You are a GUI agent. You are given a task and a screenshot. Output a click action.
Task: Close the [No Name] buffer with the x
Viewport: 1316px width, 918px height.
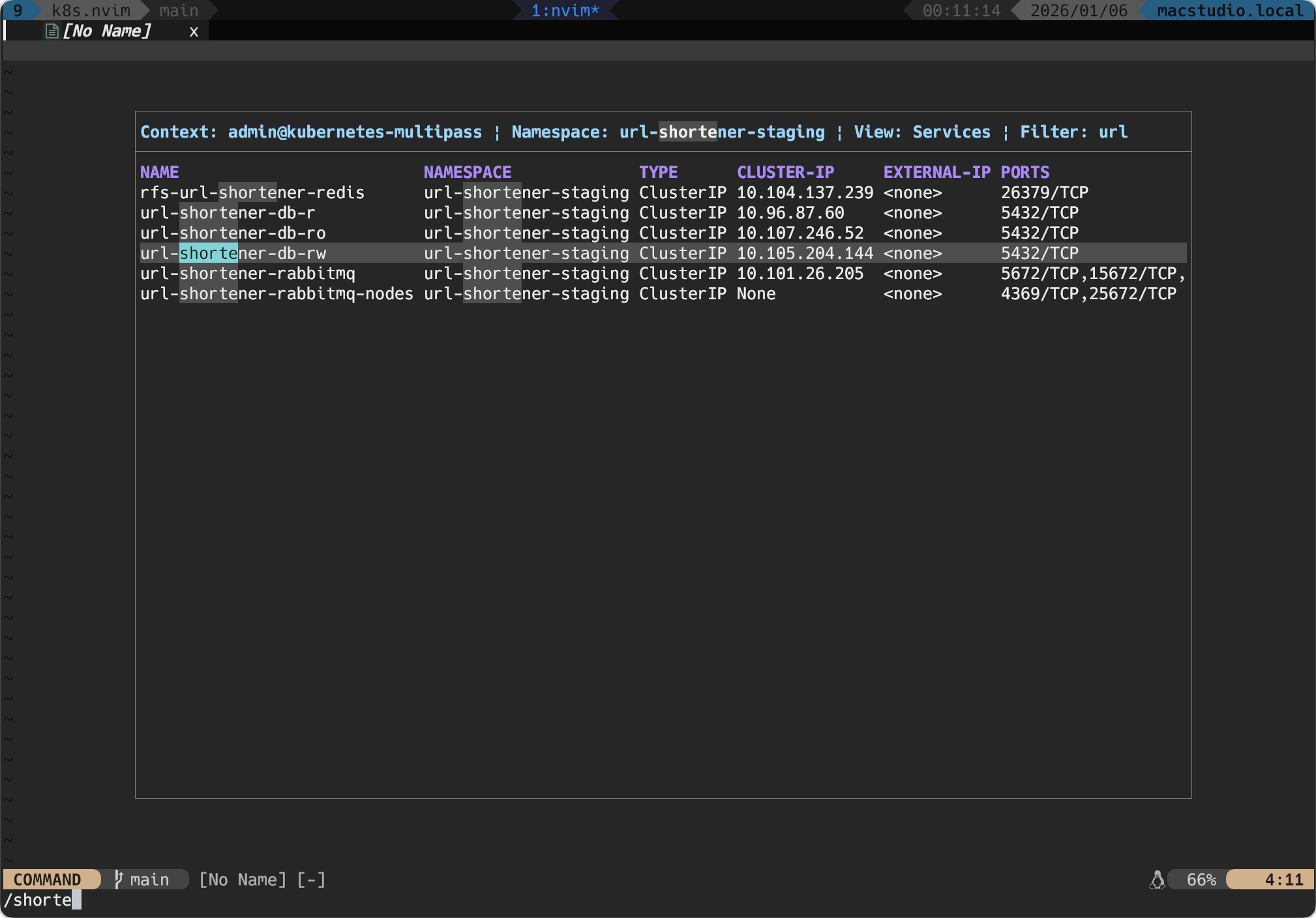[193, 31]
